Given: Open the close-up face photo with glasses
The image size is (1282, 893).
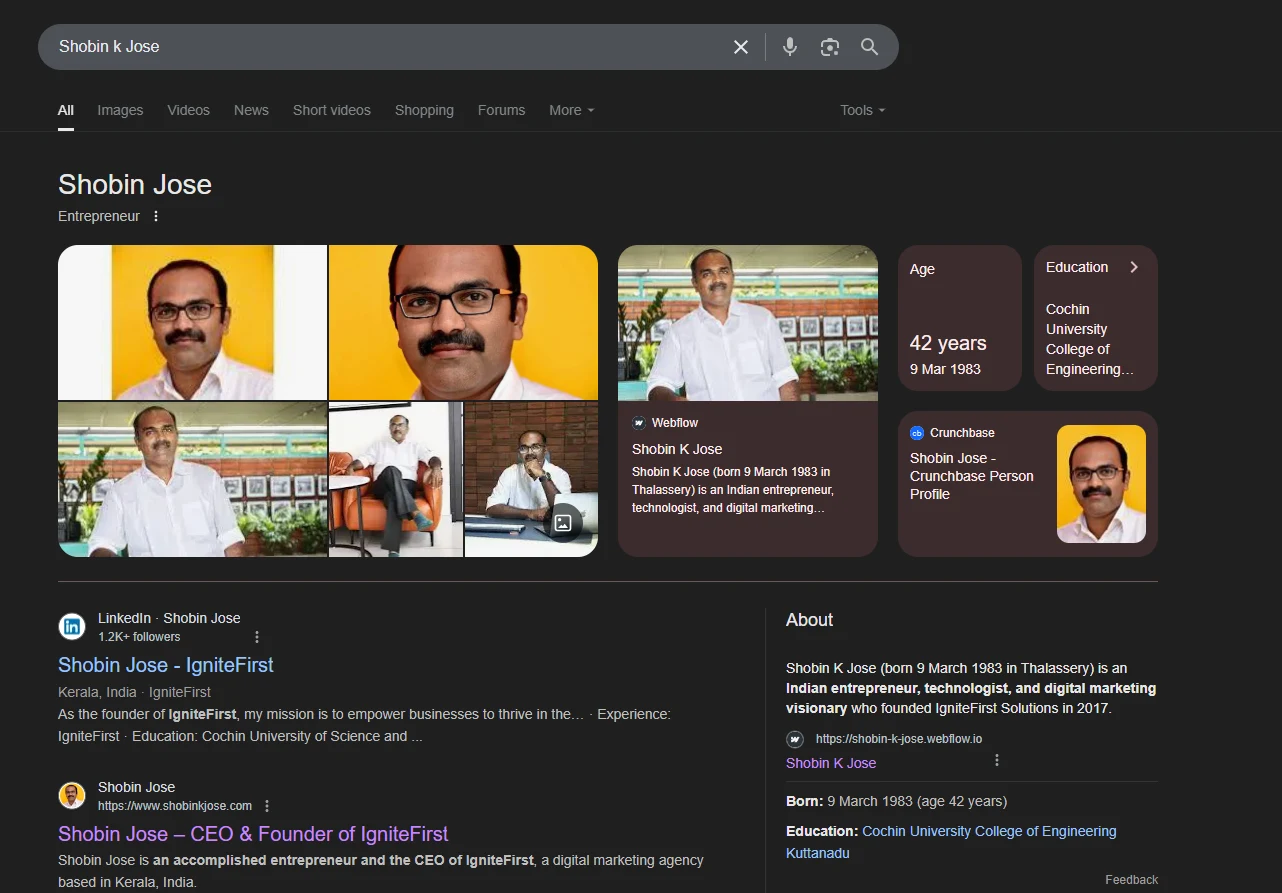Looking at the screenshot, I should 464,323.
